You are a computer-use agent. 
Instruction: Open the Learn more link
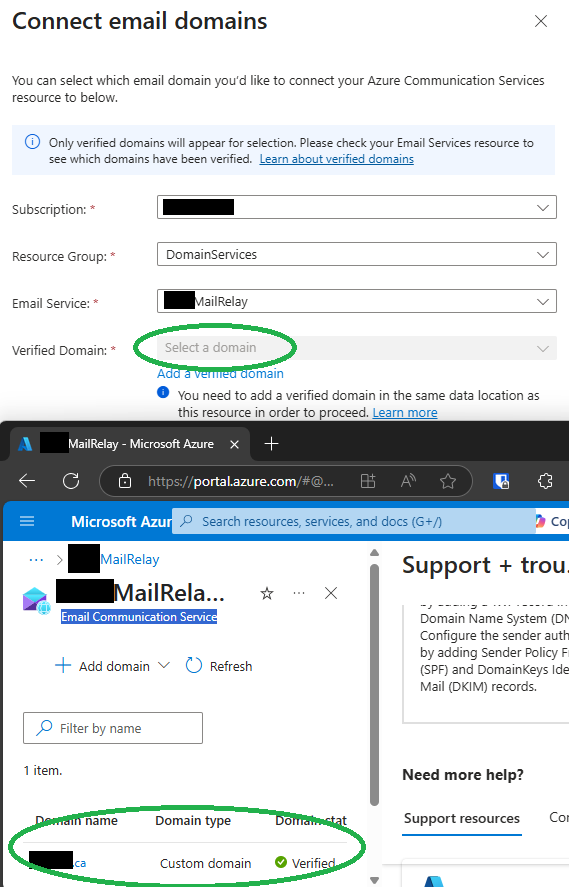[405, 413]
